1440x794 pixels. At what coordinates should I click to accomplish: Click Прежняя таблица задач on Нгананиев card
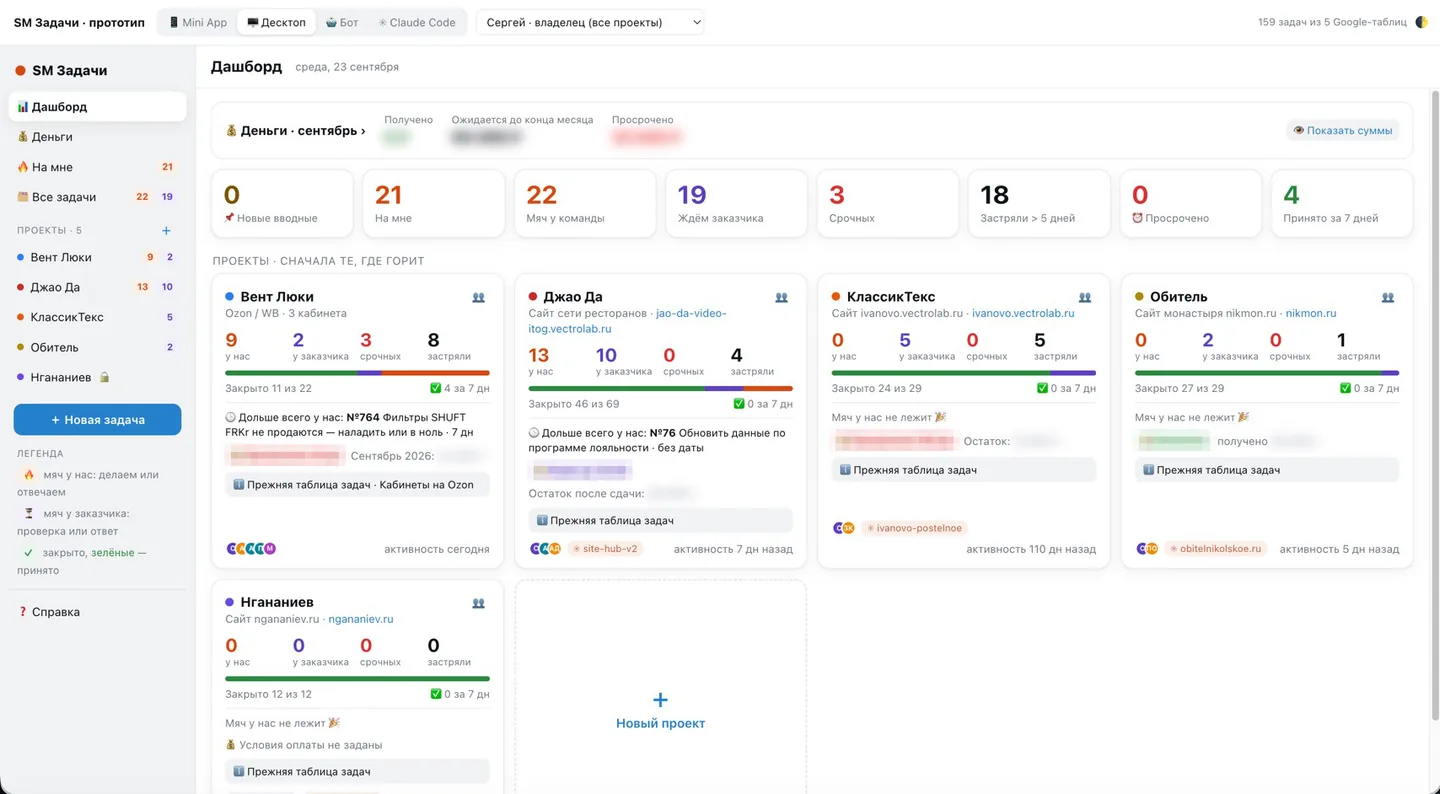[357, 771]
